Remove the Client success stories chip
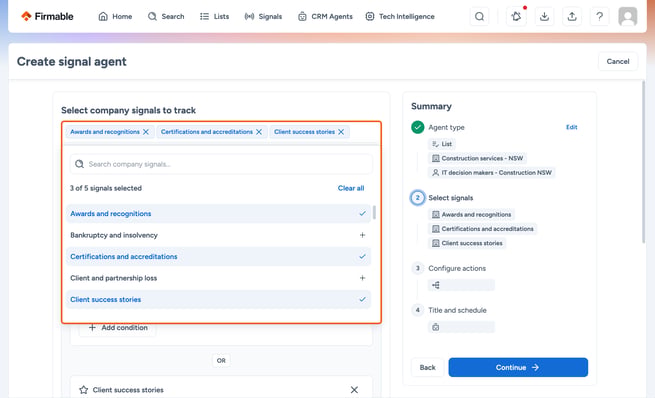This screenshot has height=398, width=655. point(341,132)
